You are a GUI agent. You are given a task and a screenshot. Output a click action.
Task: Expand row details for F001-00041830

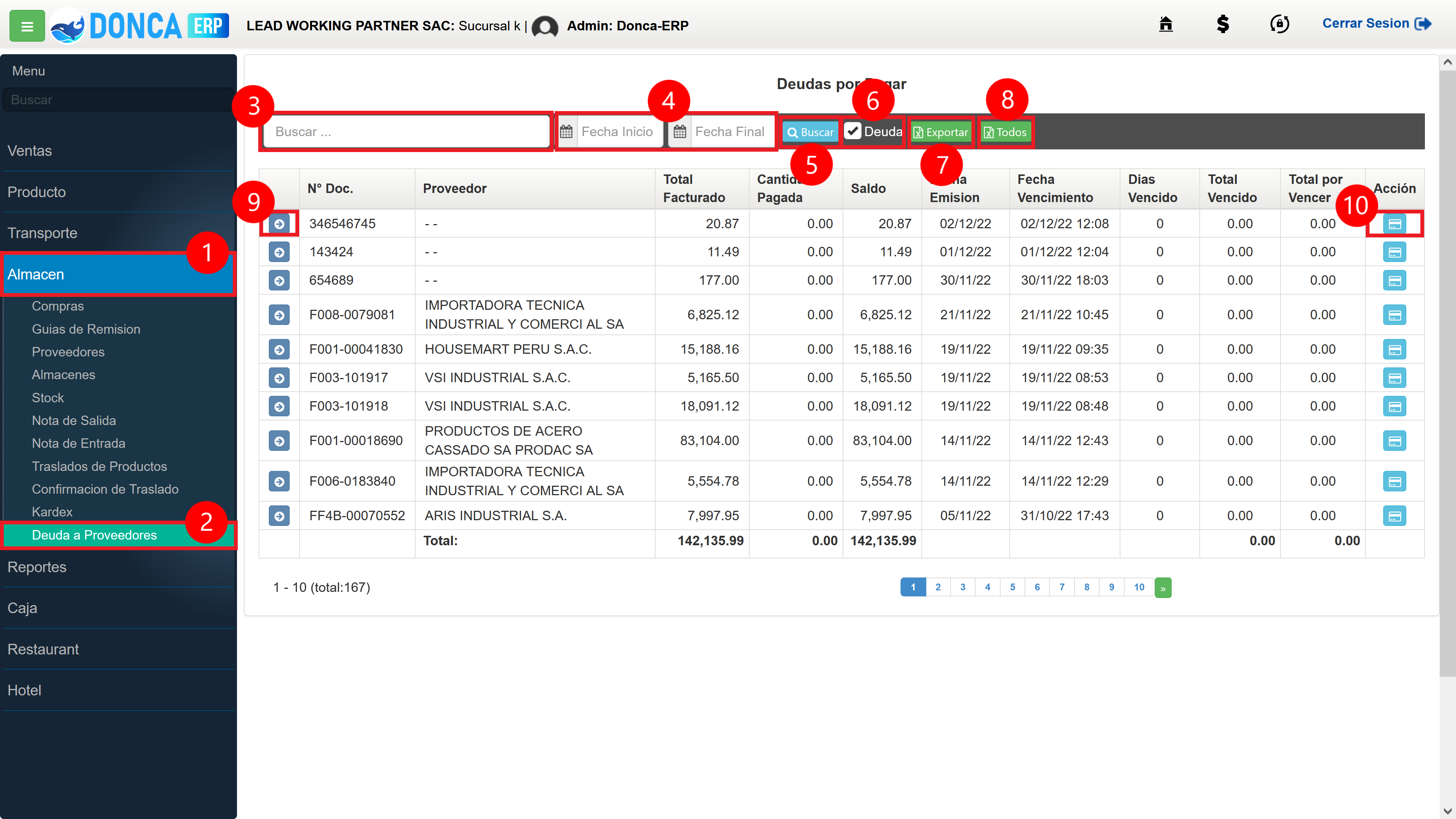pyautogui.click(x=279, y=349)
